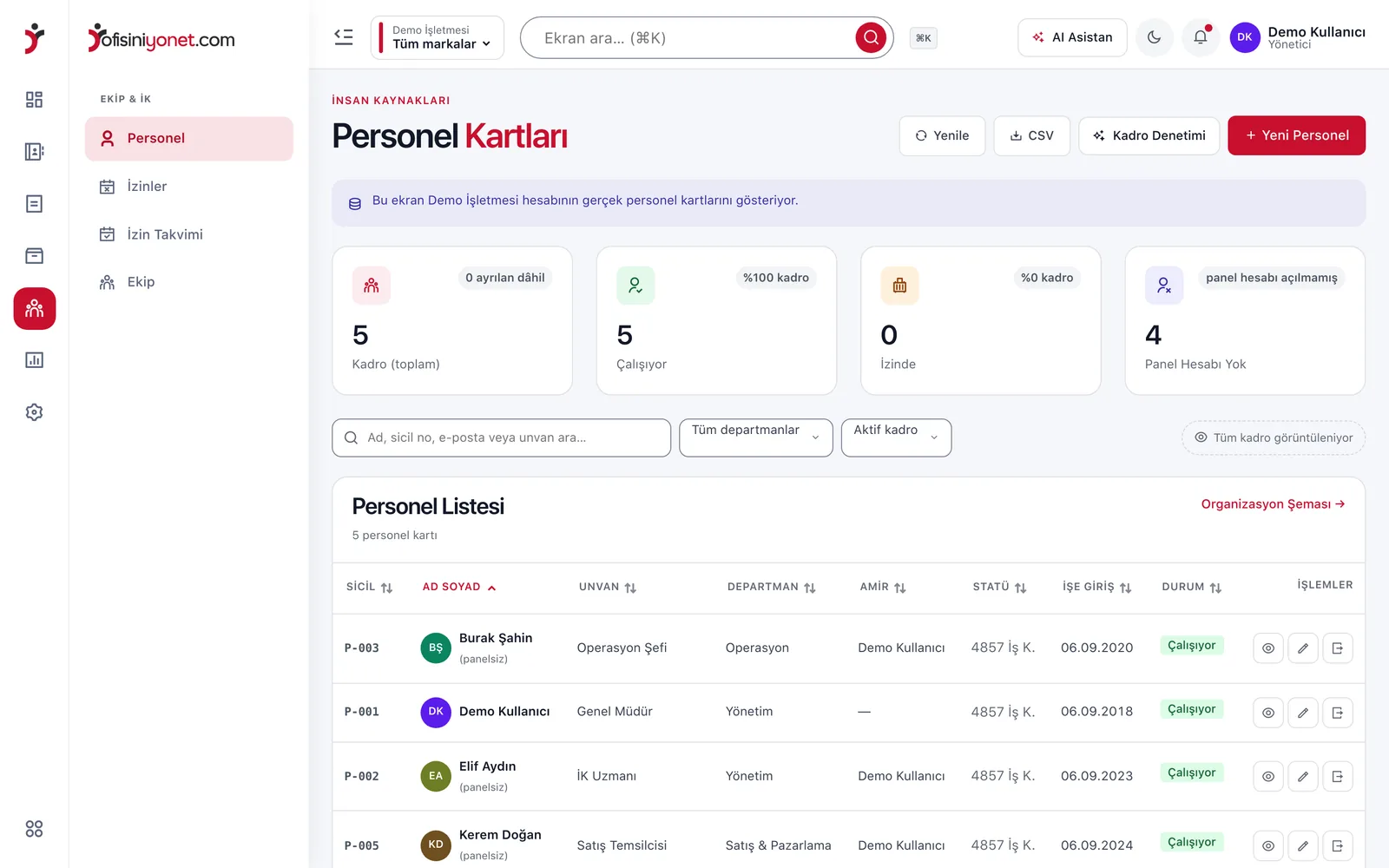This screenshot has width=1389, height=868.
Task: Click Yenile button
Action: point(942,135)
